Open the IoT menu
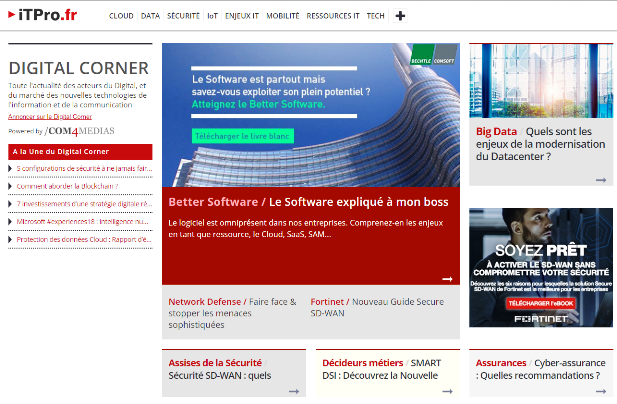 click(x=212, y=16)
